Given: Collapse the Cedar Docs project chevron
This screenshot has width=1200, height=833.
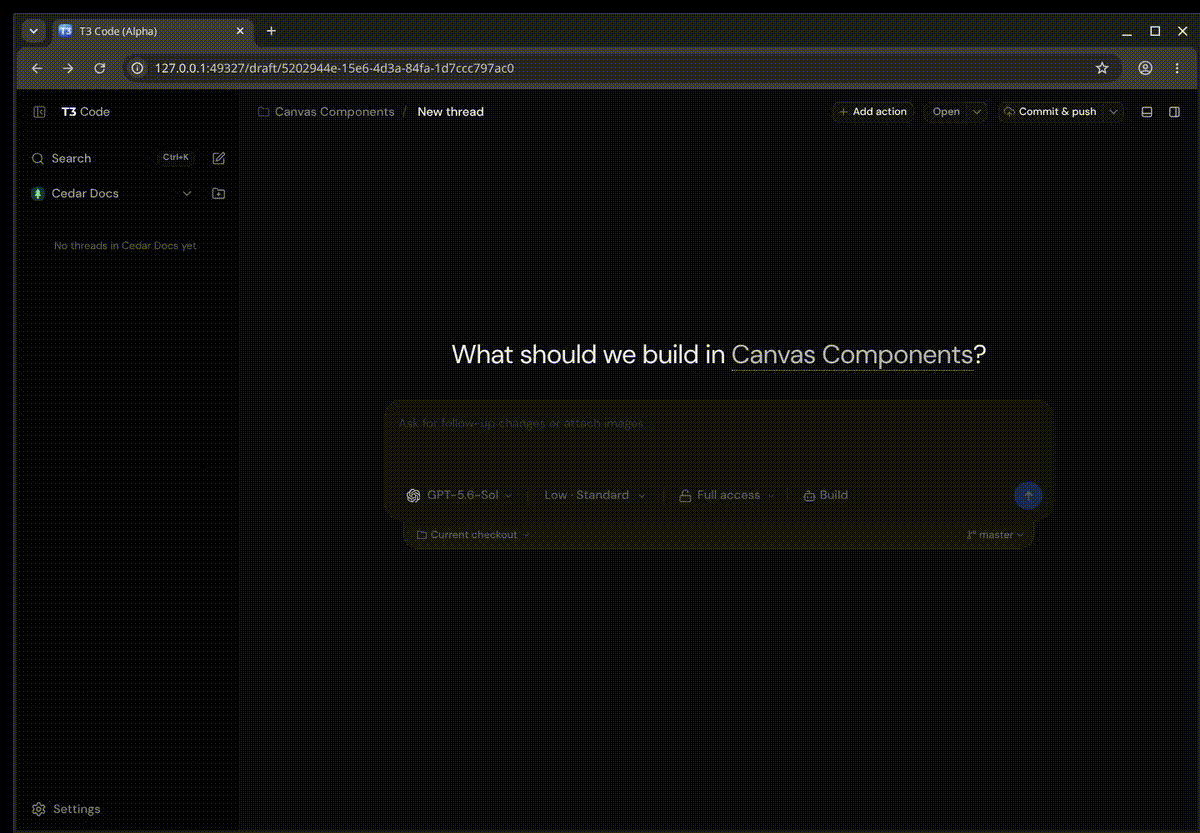Looking at the screenshot, I should [x=187, y=194].
